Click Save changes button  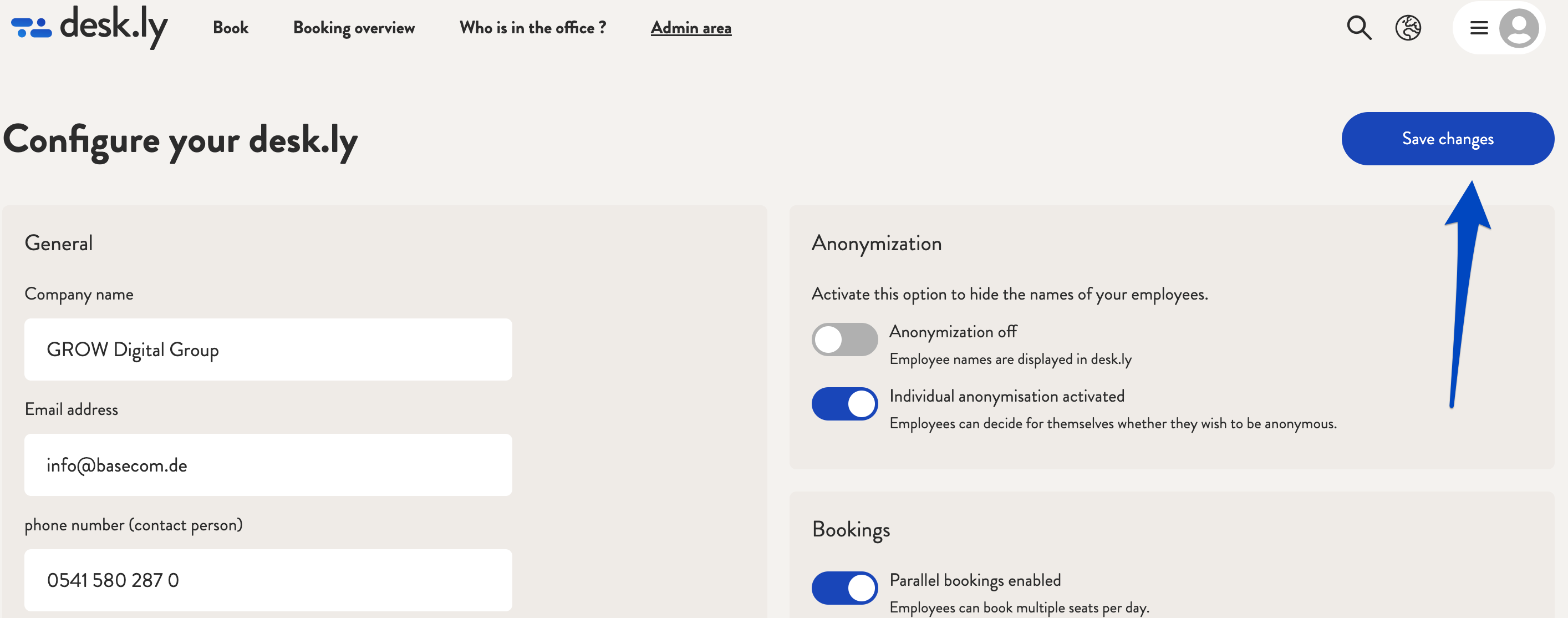(1448, 138)
